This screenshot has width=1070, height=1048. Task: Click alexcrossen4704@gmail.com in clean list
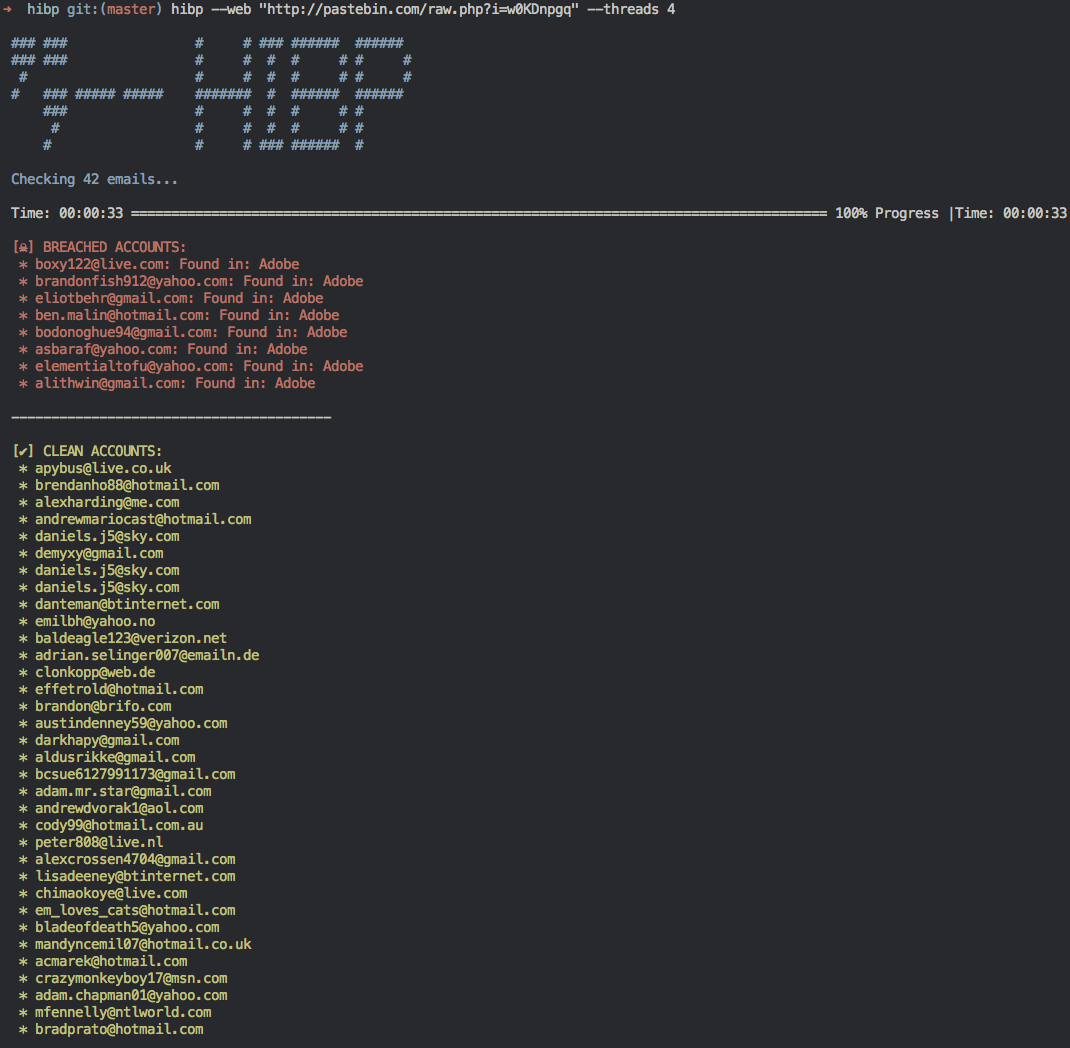(x=135, y=861)
